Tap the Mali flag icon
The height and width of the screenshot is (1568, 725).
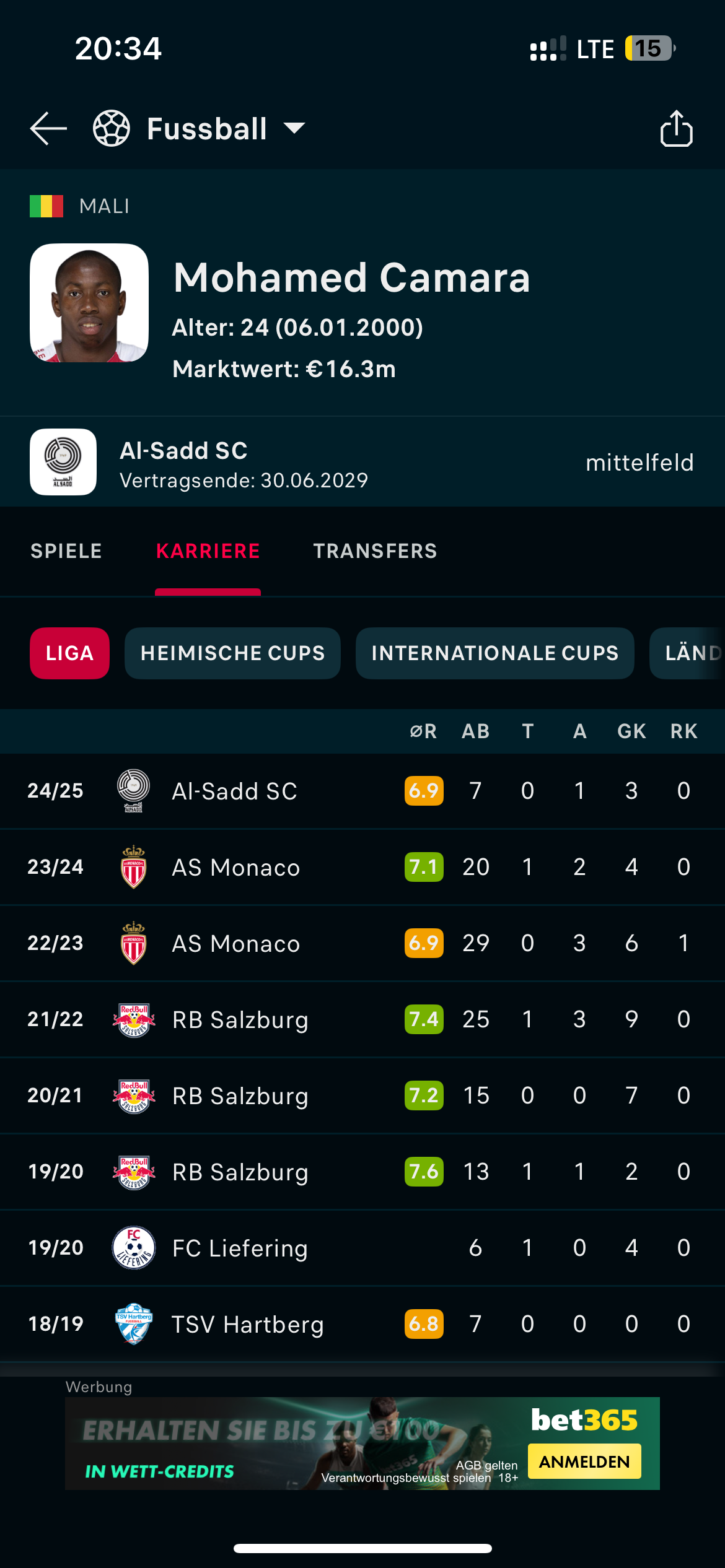pyautogui.click(x=46, y=206)
